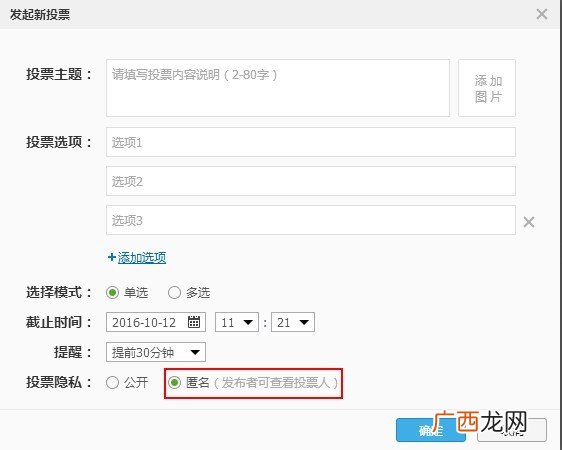Remove 选项3 with the X icon
The width and height of the screenshot is (562, 450).
click(529, 222)
